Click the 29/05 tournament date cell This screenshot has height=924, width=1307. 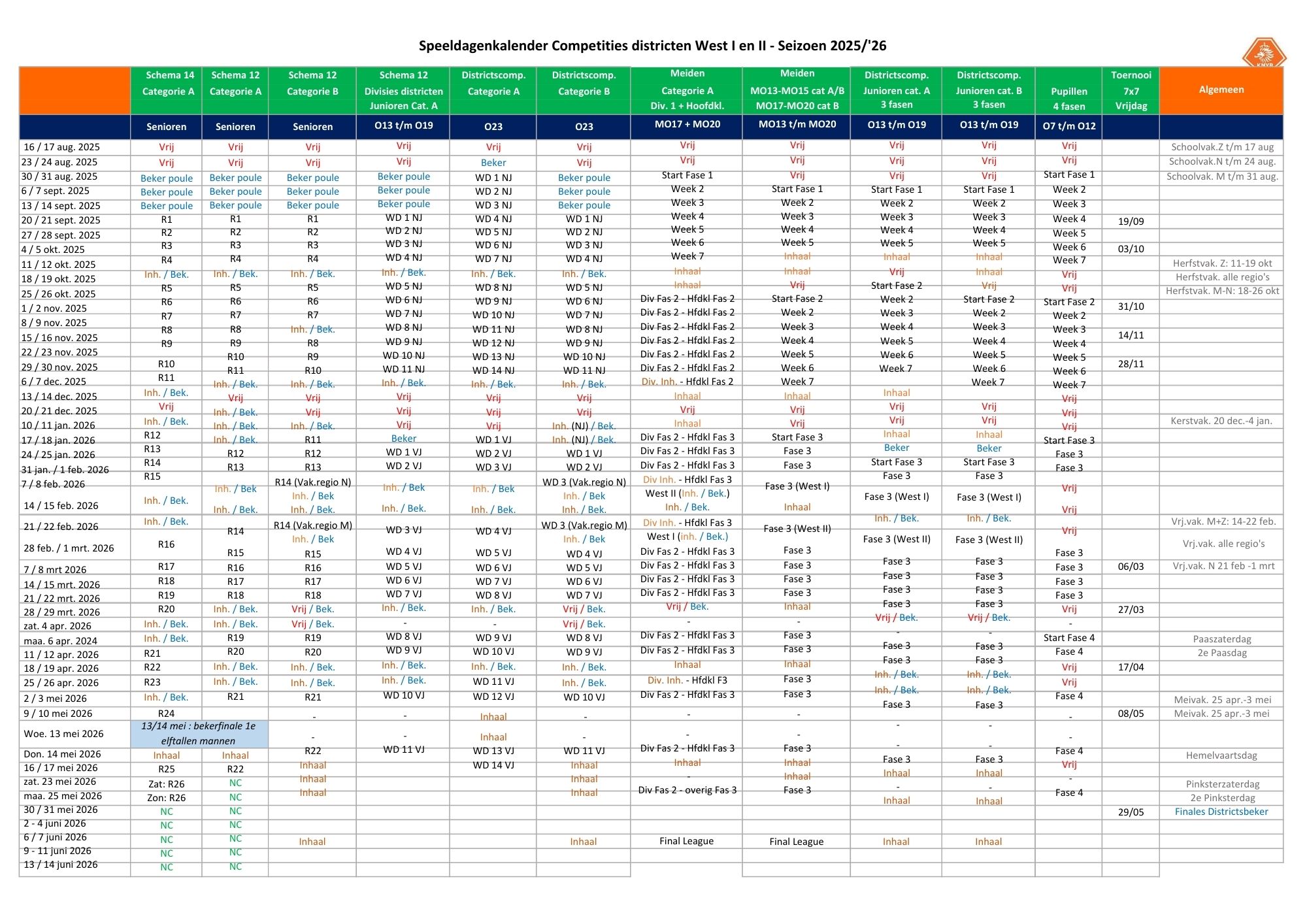[1131, 812]
